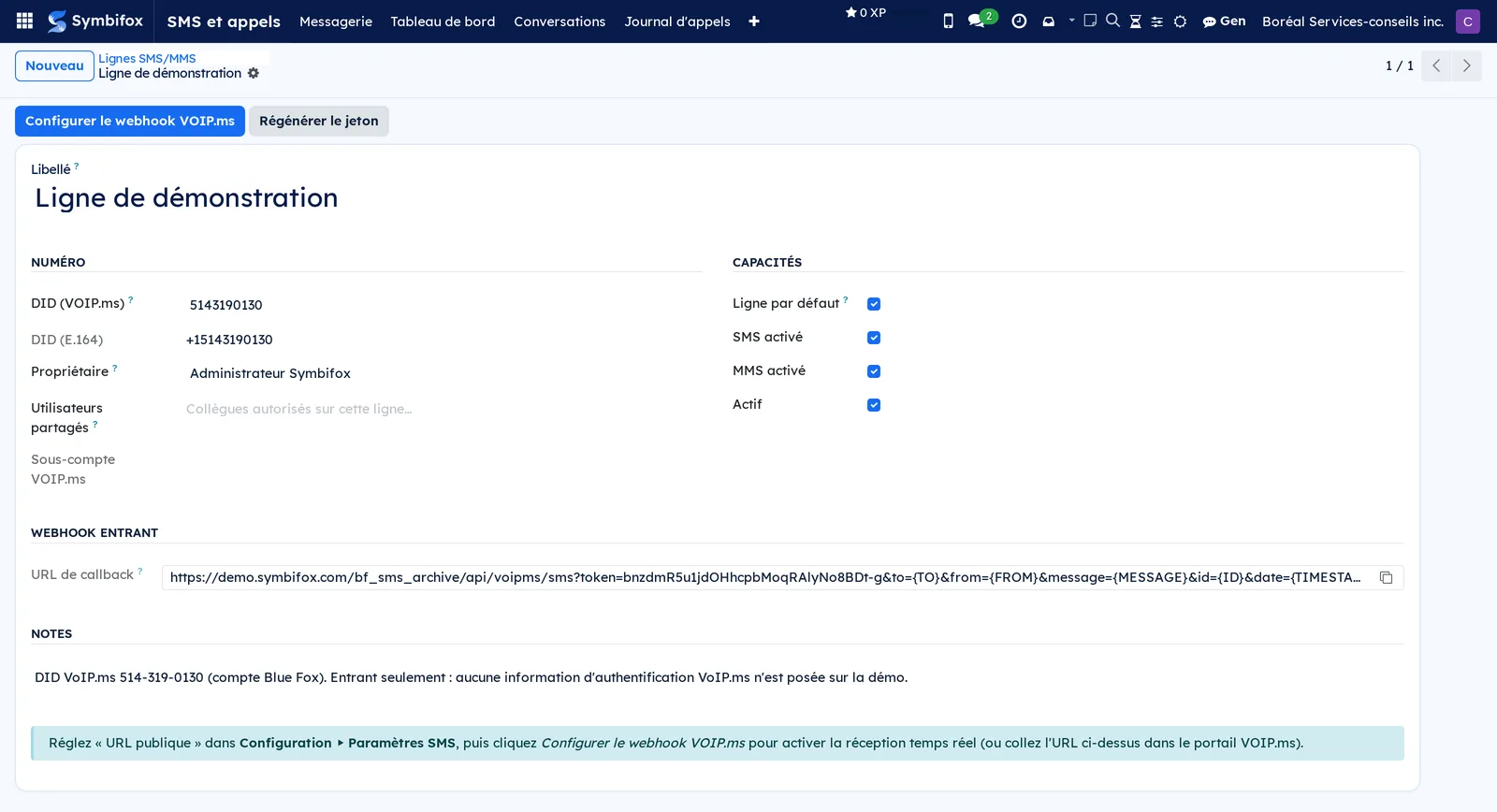Click the Symbifox logo
The width and height of the screenshot is (1497, 812).
click(x=95, y=21)
